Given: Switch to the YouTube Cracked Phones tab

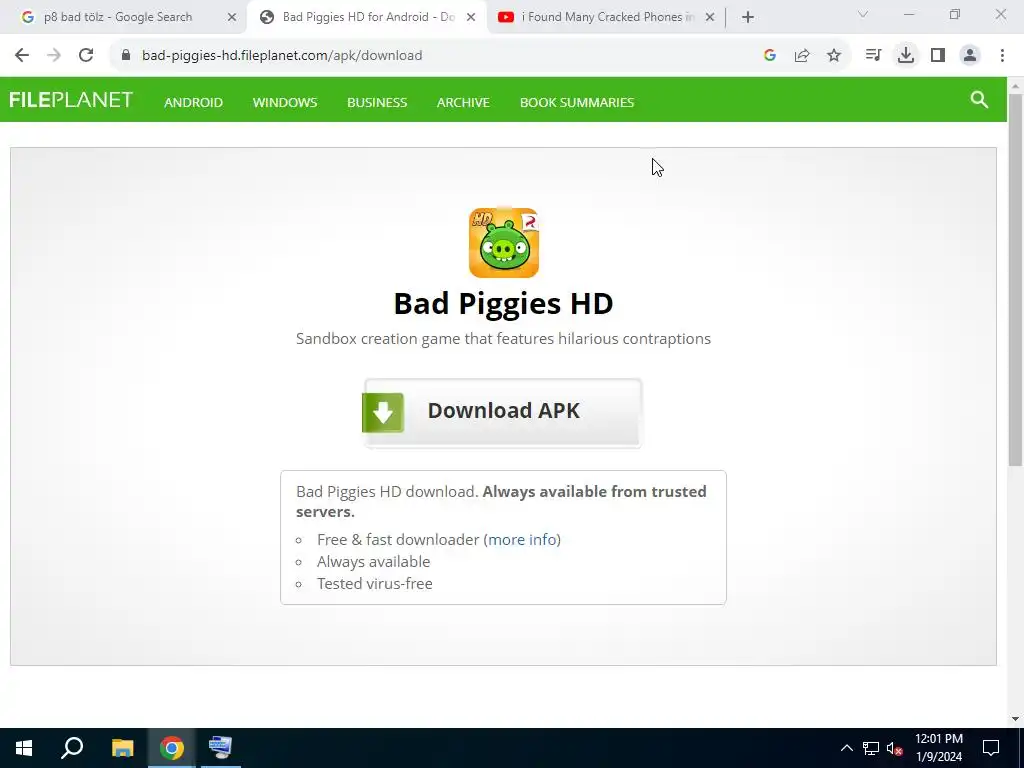Looking at the screenshot, I should pos(607,17).
